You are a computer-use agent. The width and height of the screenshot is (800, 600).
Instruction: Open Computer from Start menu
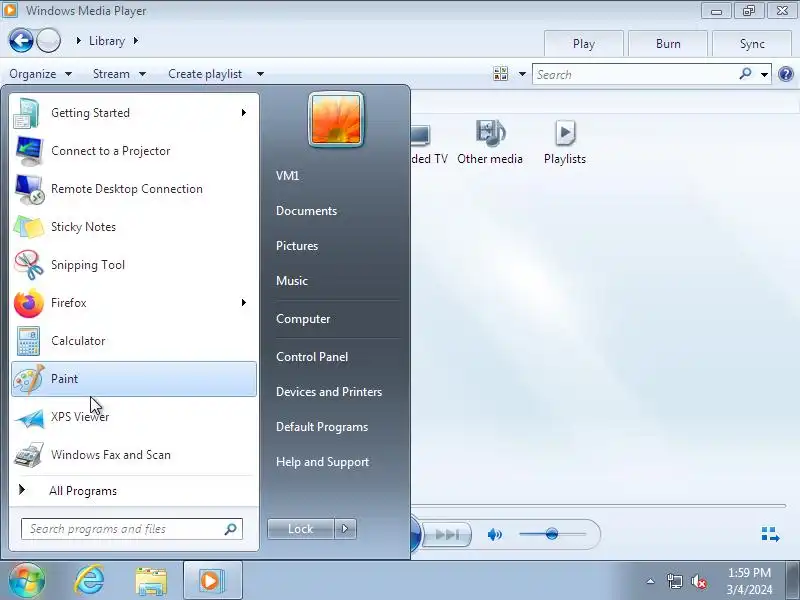coord(303,319)
